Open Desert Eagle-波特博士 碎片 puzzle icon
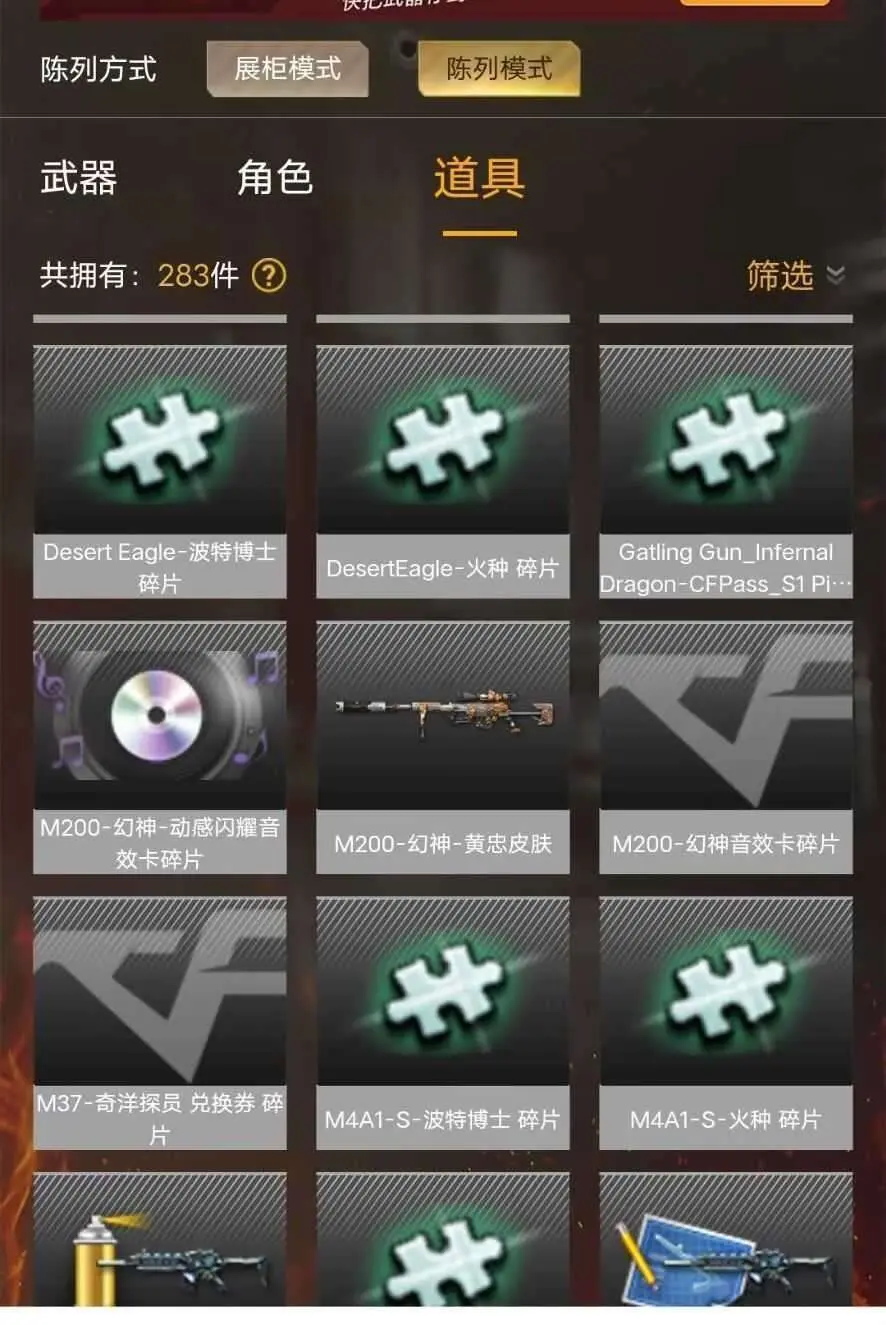 159,440
